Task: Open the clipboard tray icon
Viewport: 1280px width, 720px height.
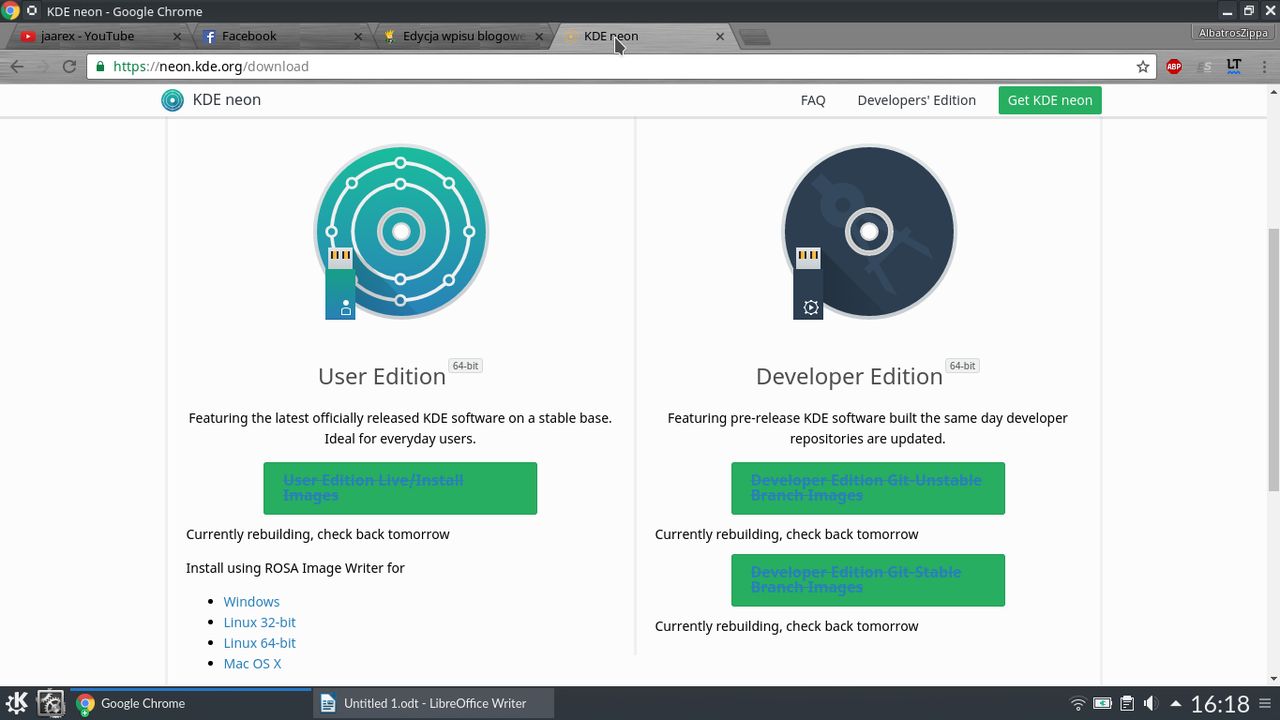Action: (1127, 703)
